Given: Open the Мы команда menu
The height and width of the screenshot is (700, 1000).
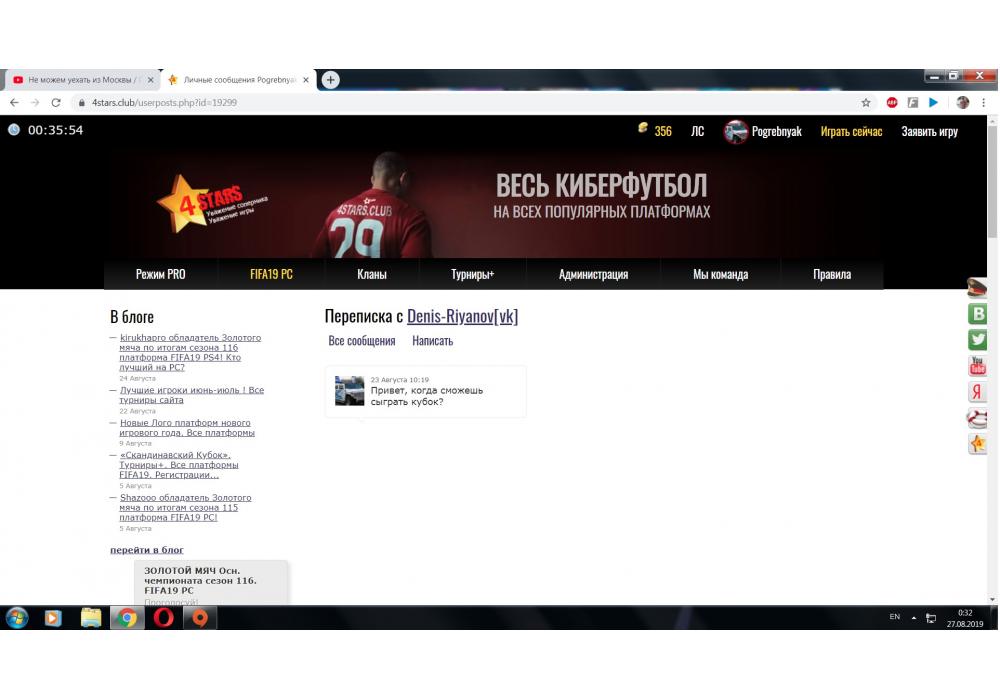Looking at the screenshot, I should tap(721, 274).
